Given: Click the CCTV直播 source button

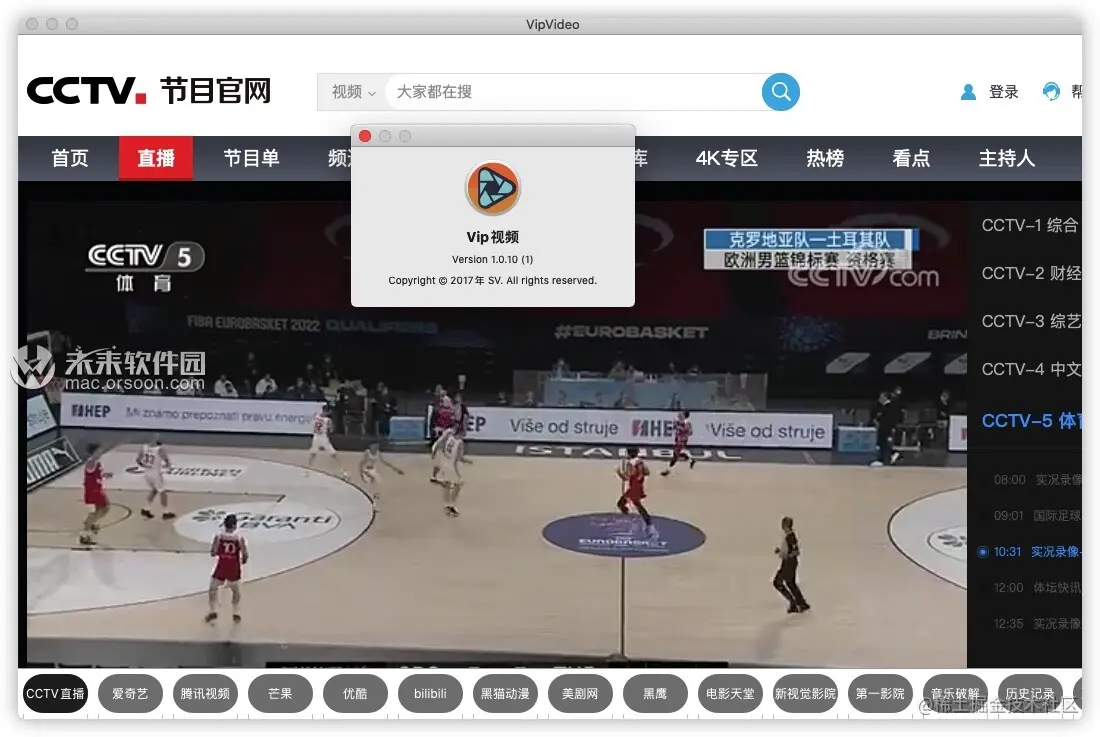Looking at the screenshot, I should (x=55, y=694).
